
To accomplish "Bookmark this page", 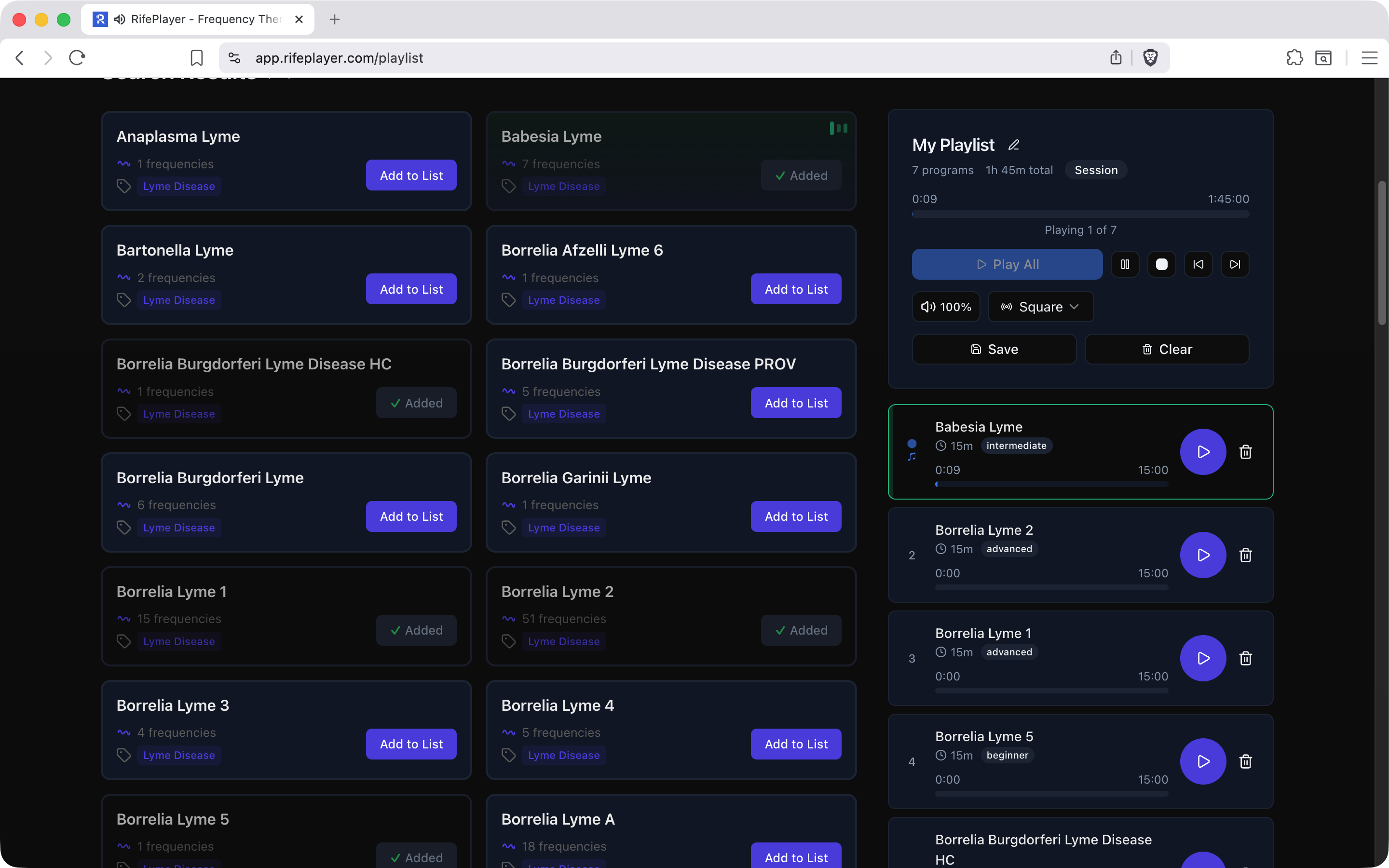I will click(x=196, y=57).
